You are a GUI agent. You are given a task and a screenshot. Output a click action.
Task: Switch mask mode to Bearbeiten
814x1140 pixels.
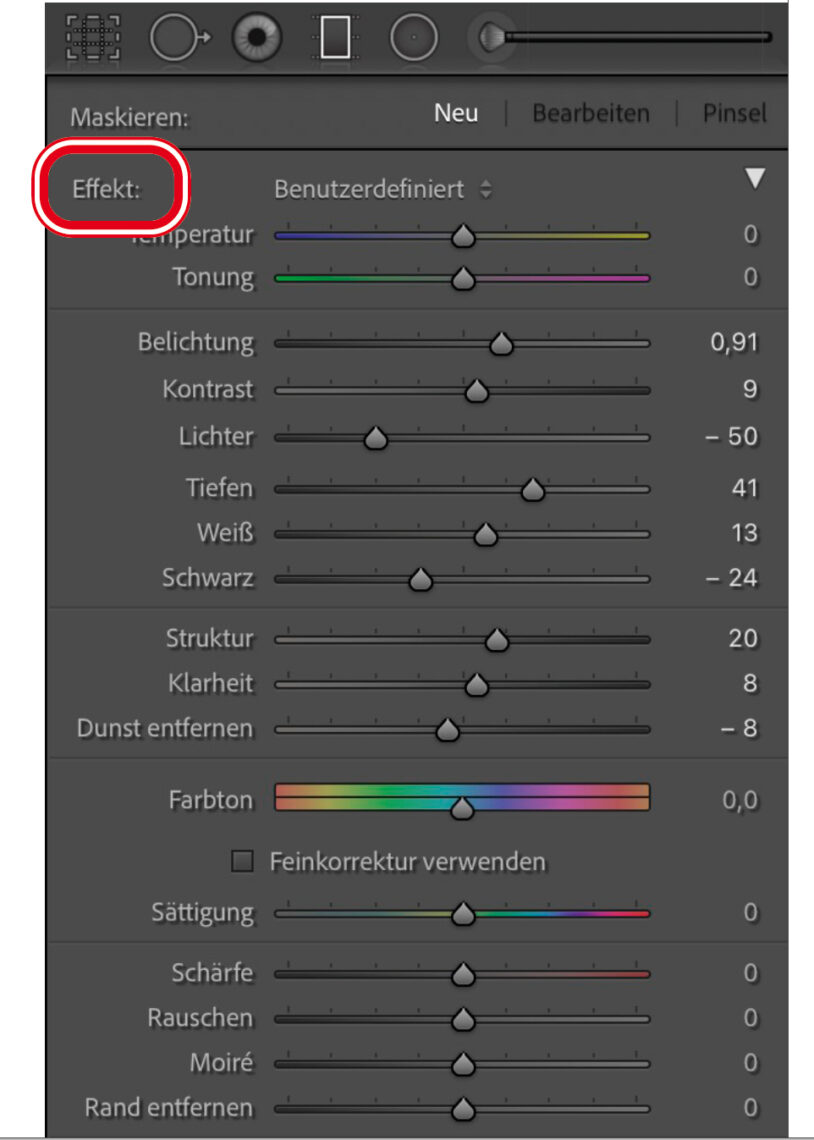590,113
